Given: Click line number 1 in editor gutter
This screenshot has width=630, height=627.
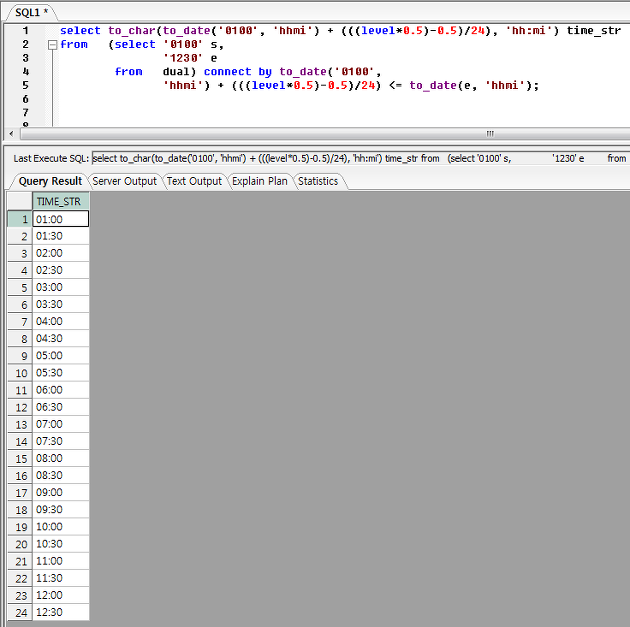Looking at the screenshot, I should (x=26, y=31).
